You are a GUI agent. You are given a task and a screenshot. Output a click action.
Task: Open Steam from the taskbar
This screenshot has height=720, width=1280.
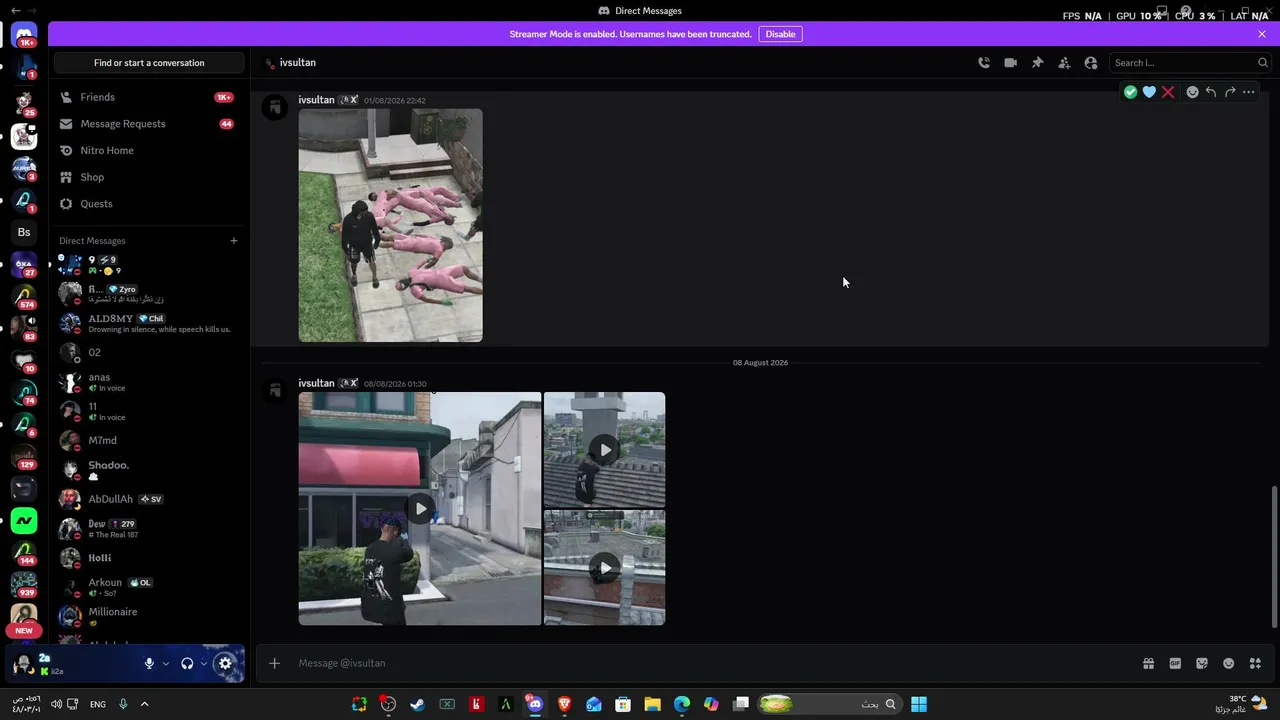pyautogui.click(x=417, y=704)
